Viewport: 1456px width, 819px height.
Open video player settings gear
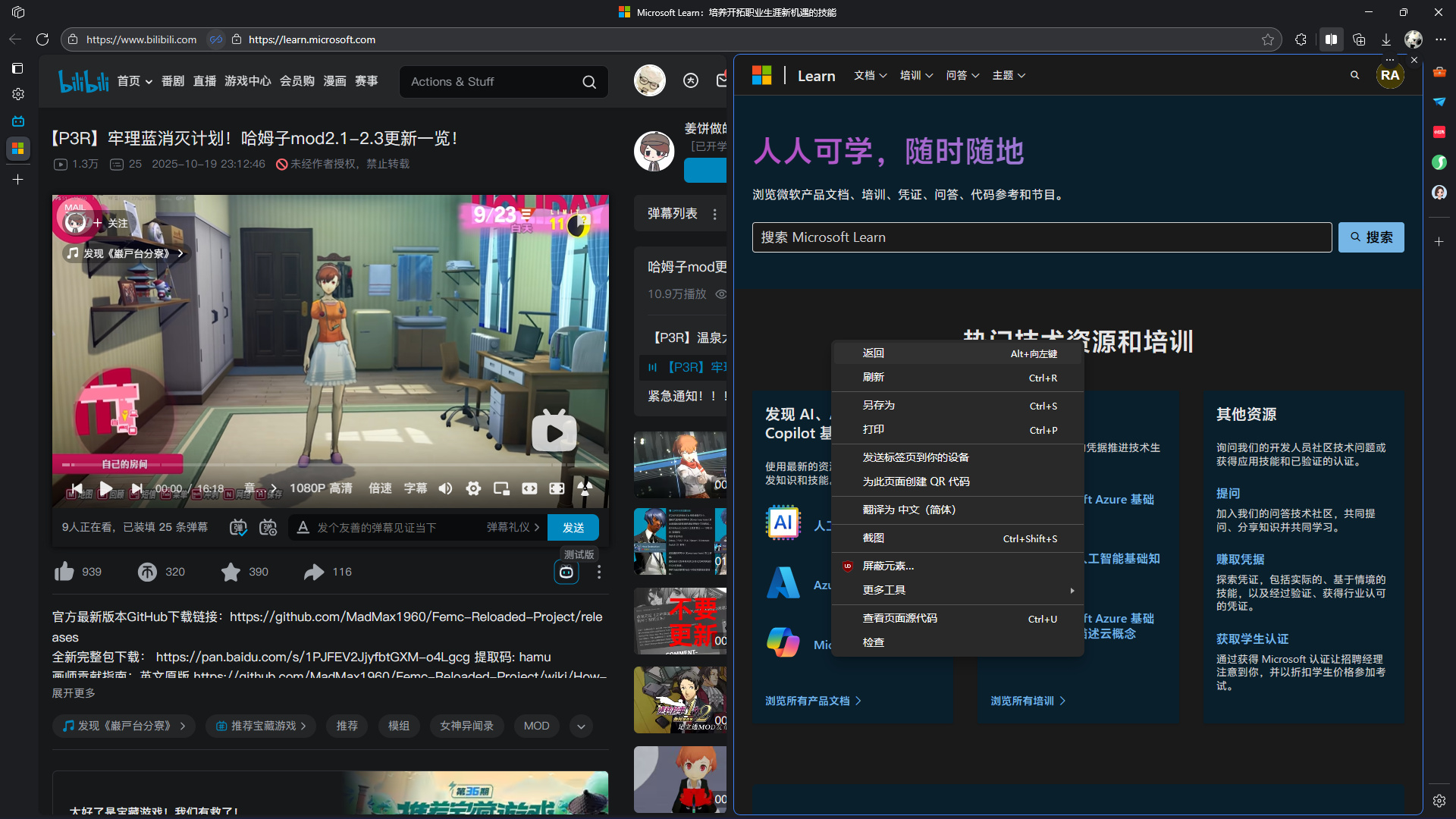(473, 488)
